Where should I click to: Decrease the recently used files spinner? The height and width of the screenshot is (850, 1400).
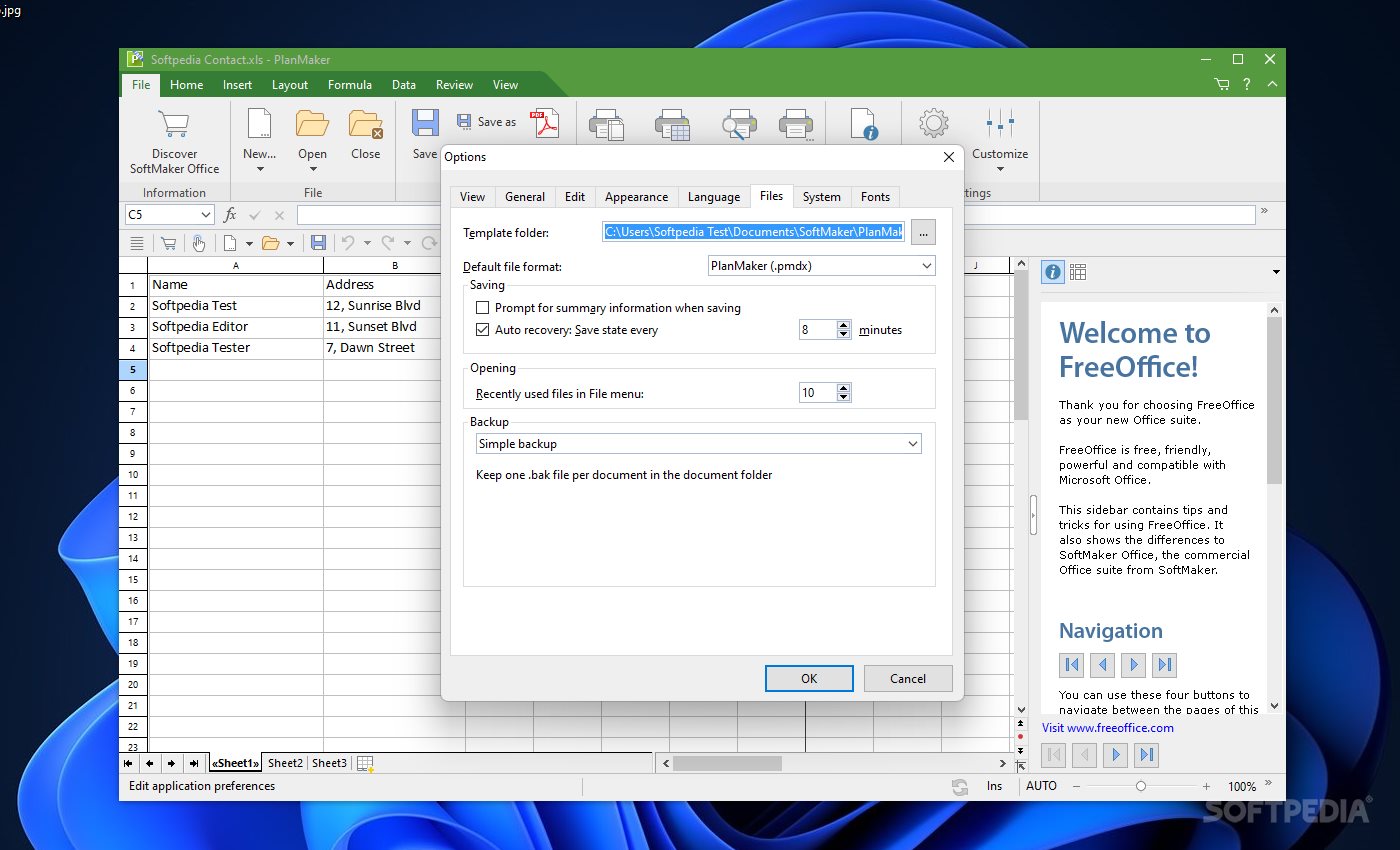tap(844, 397)
